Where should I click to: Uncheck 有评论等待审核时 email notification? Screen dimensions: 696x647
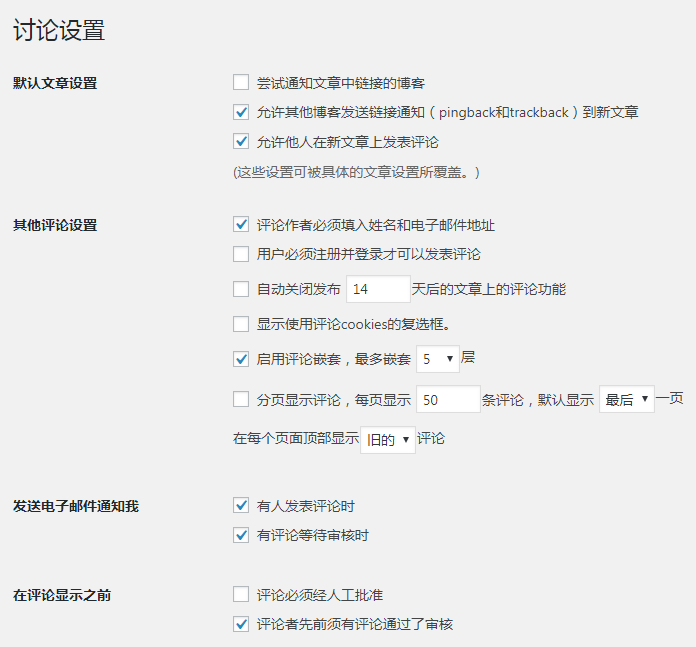[x=241, y=535]
